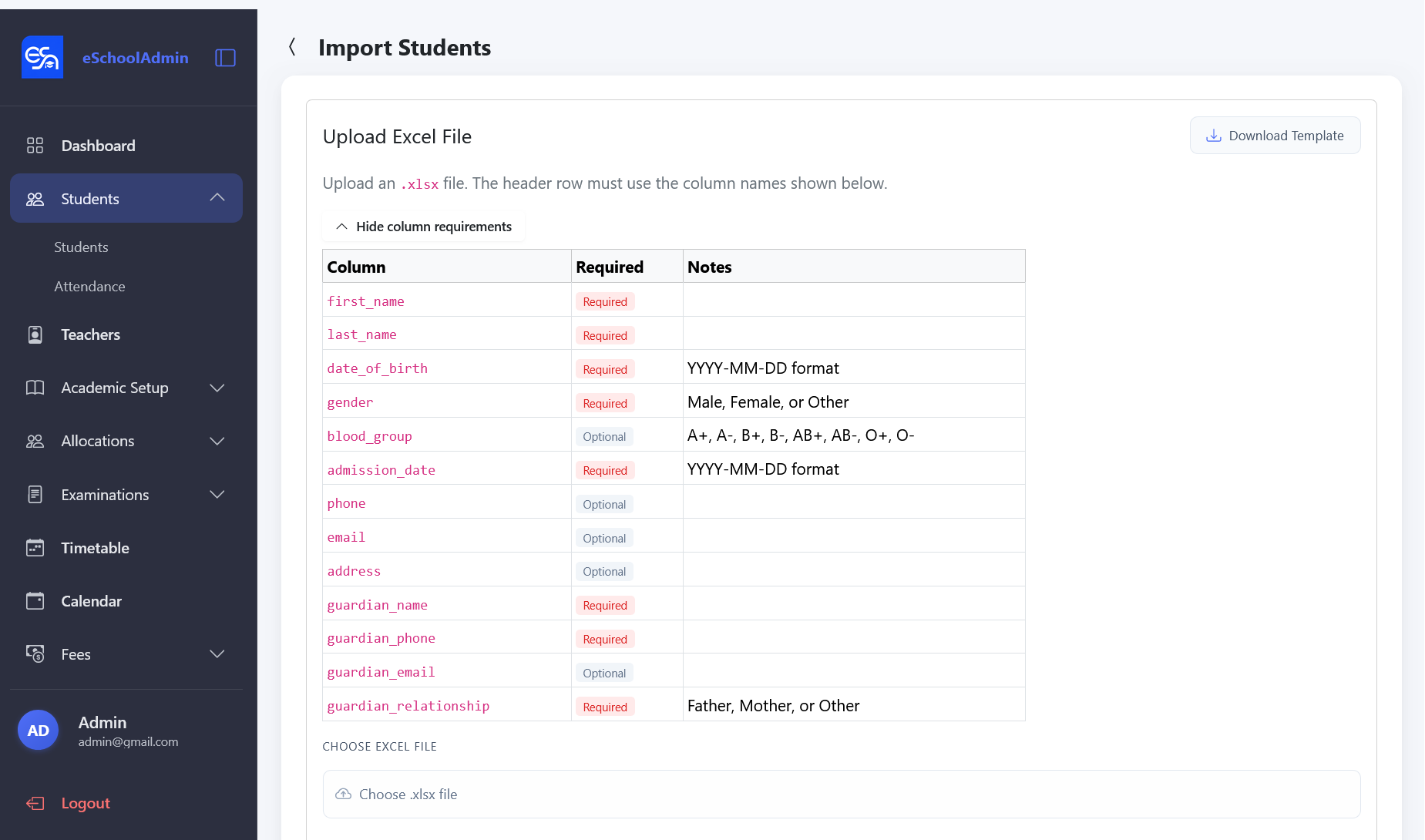The image size is (1425, 840).
Task: Click the guardian_email column cell
Action: [446, 672]
